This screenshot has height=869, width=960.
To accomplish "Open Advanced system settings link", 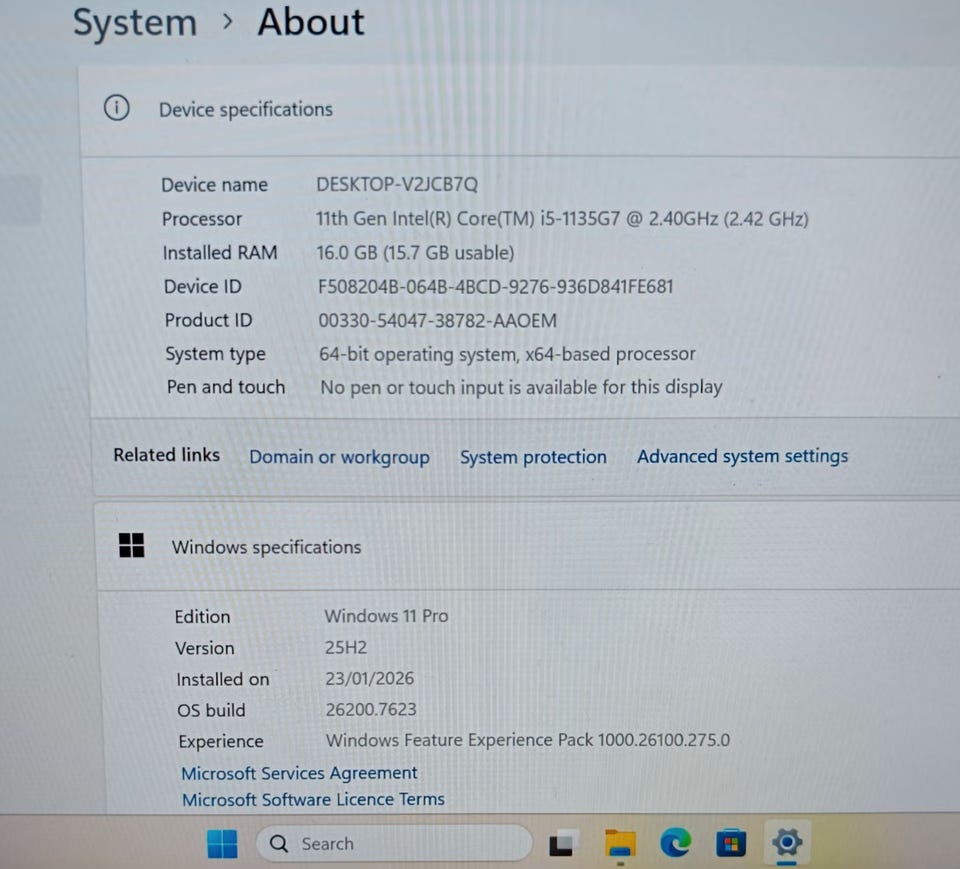I will point(743,456).
